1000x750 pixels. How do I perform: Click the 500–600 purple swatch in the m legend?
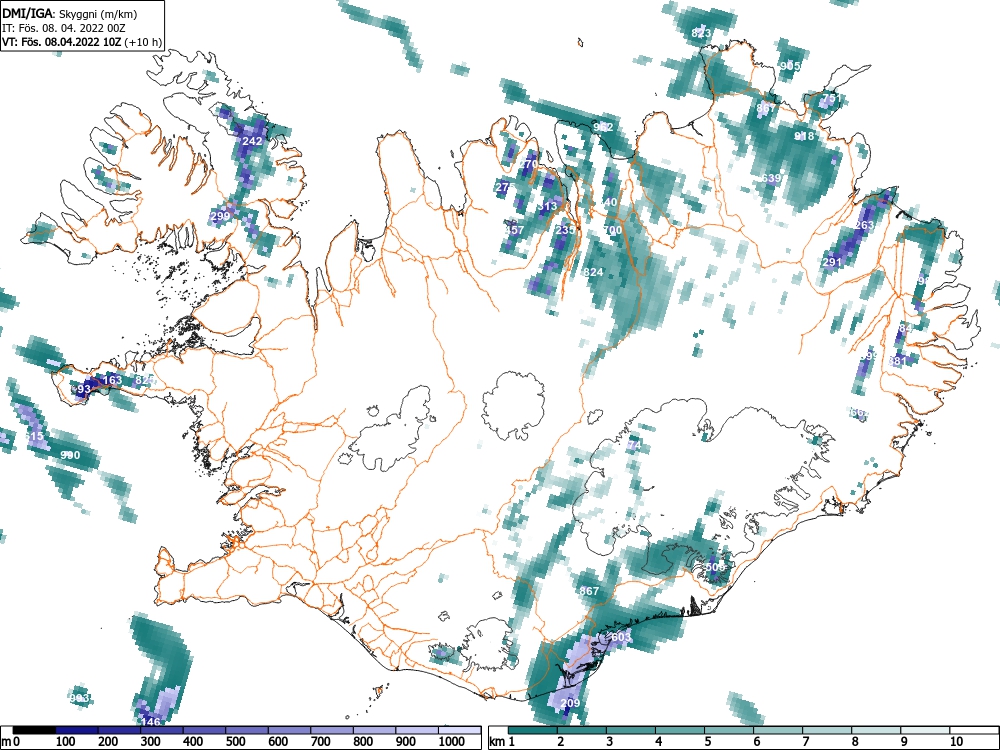247,730
